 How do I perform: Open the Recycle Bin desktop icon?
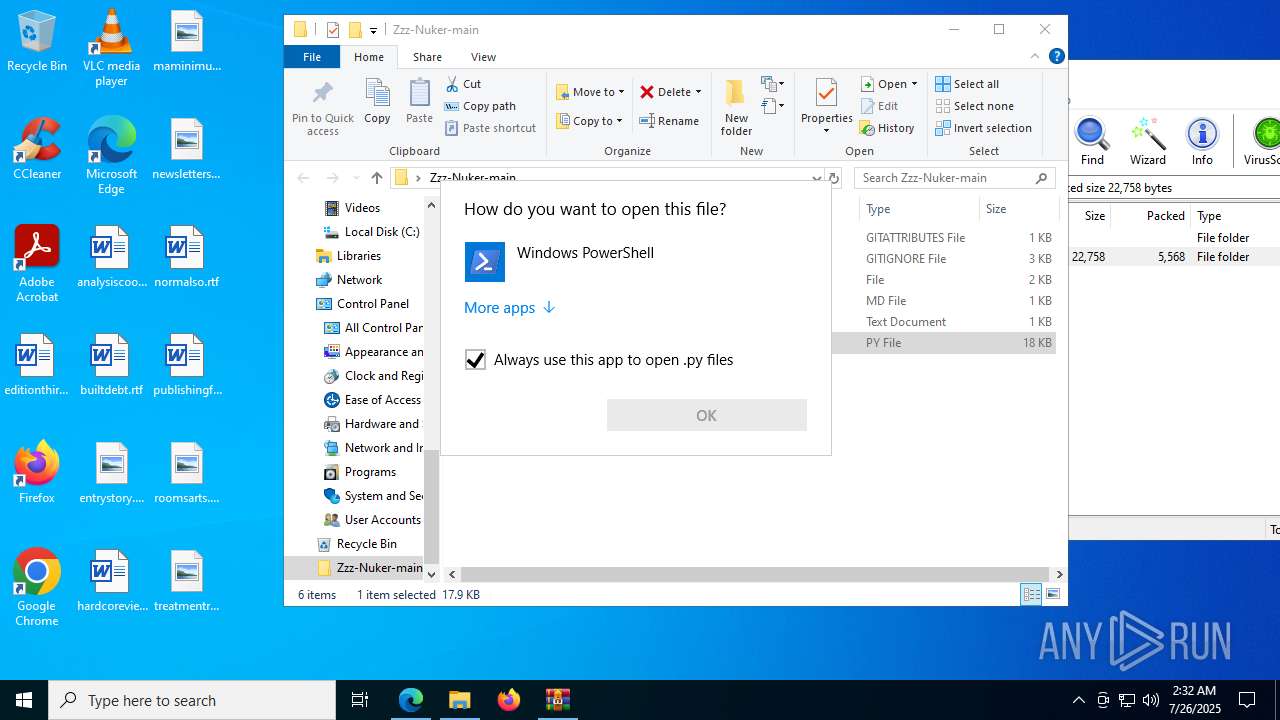36,42
